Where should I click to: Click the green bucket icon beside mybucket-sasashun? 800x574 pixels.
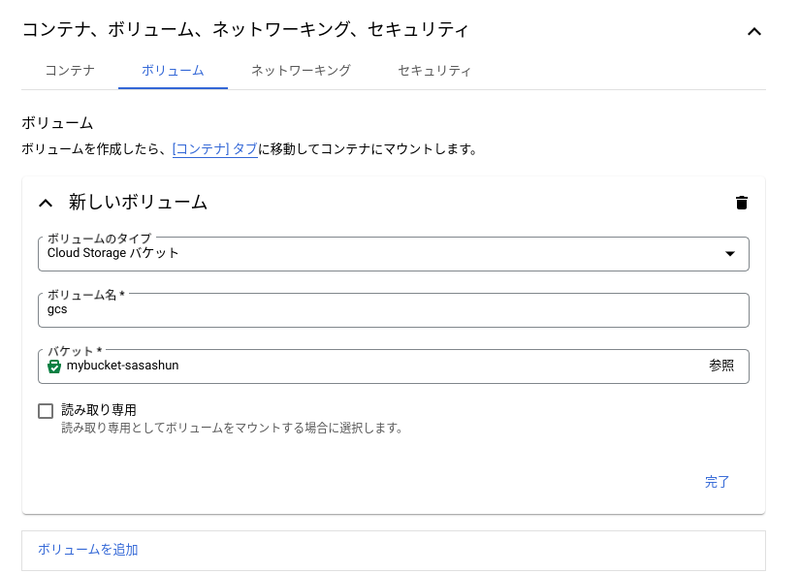(54, 366)
